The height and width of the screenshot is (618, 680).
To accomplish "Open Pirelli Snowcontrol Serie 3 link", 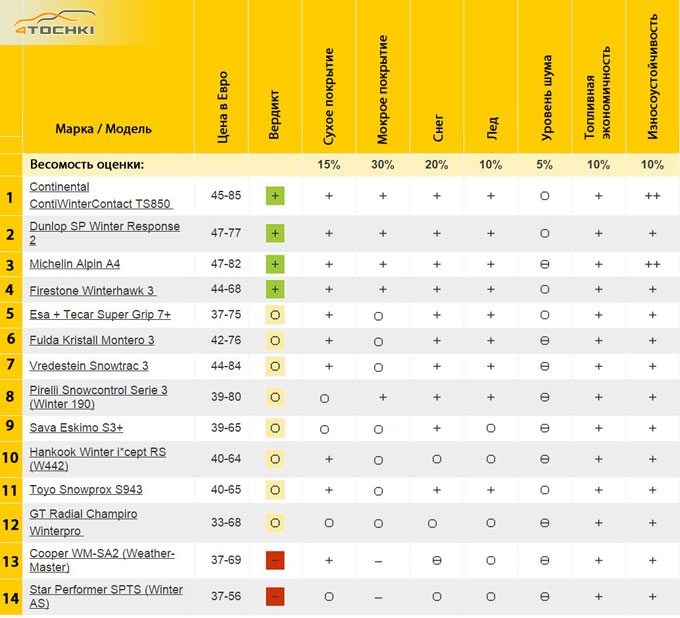I will click(x=98, y=397).
